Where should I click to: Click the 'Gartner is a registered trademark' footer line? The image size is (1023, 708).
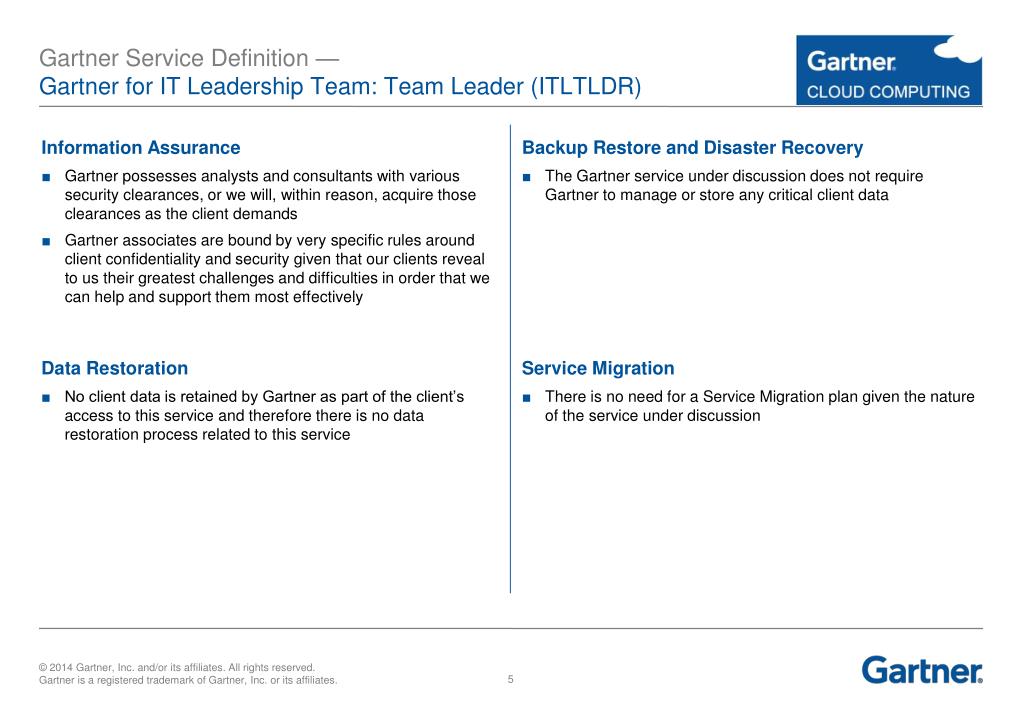click(188, 680)
